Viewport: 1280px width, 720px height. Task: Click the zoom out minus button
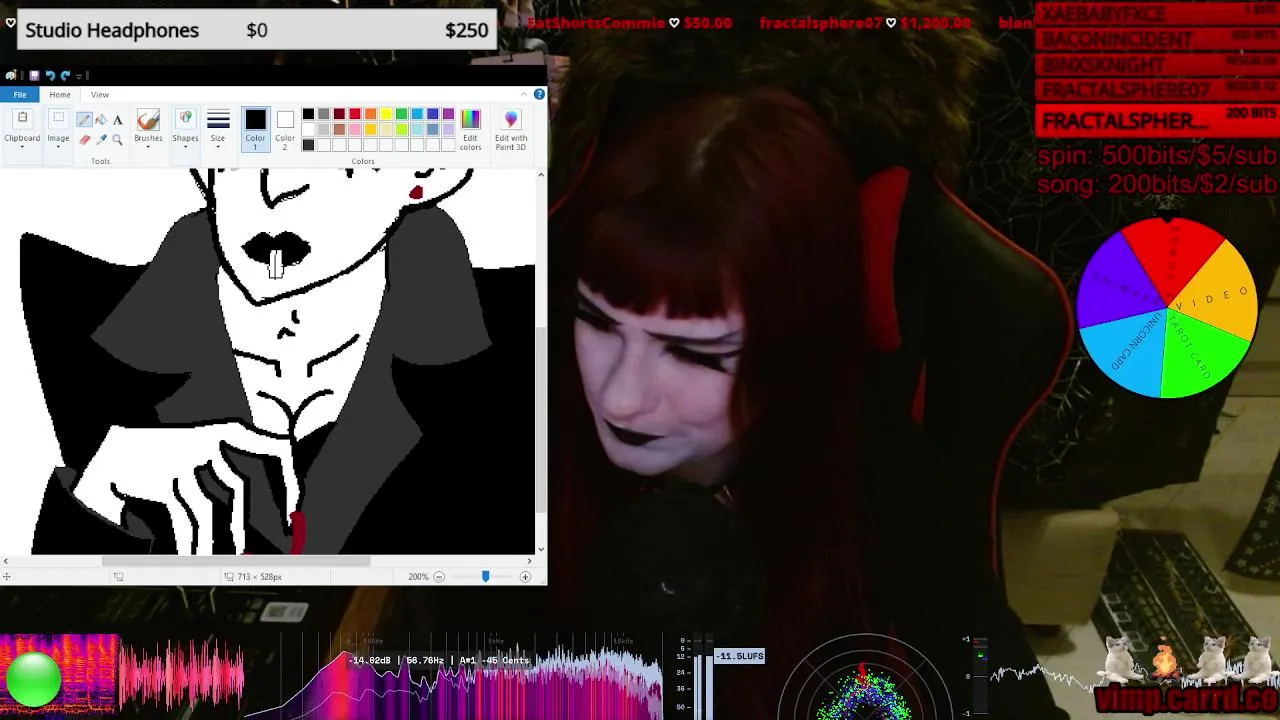pos(439,577)
